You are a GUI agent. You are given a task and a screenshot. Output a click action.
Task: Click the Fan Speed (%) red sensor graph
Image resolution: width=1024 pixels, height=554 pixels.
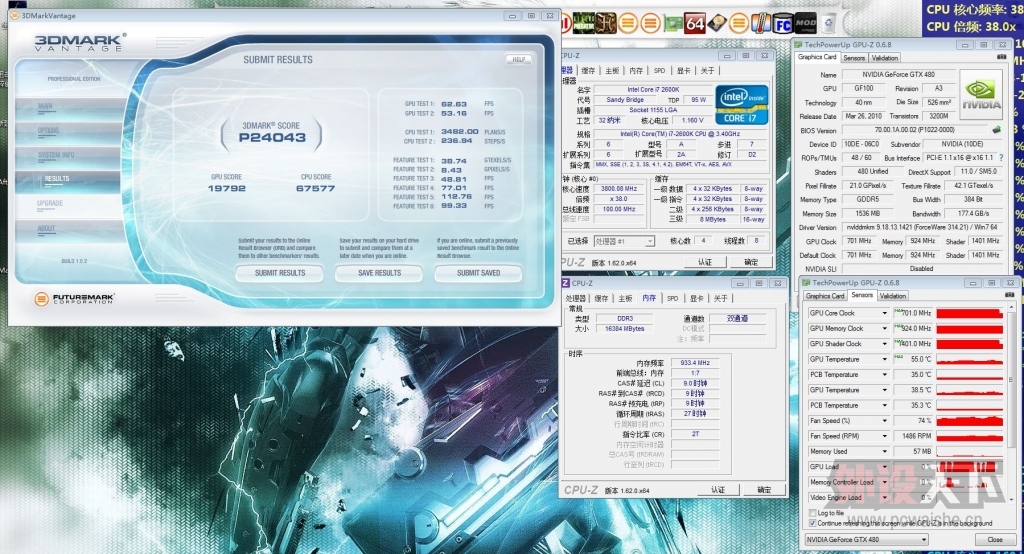pos(969,421)
